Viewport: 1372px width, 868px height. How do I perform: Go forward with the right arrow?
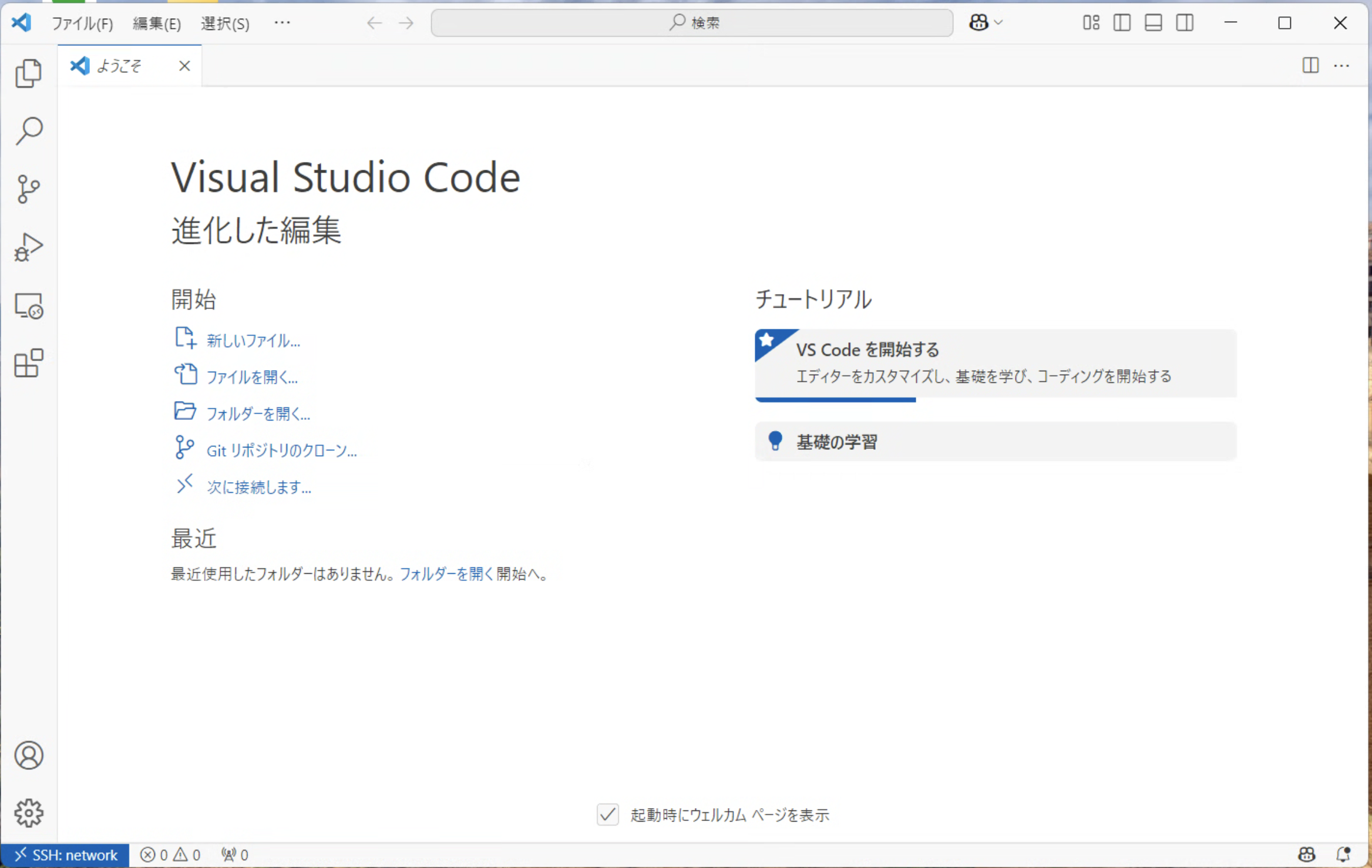coord(406,23)
